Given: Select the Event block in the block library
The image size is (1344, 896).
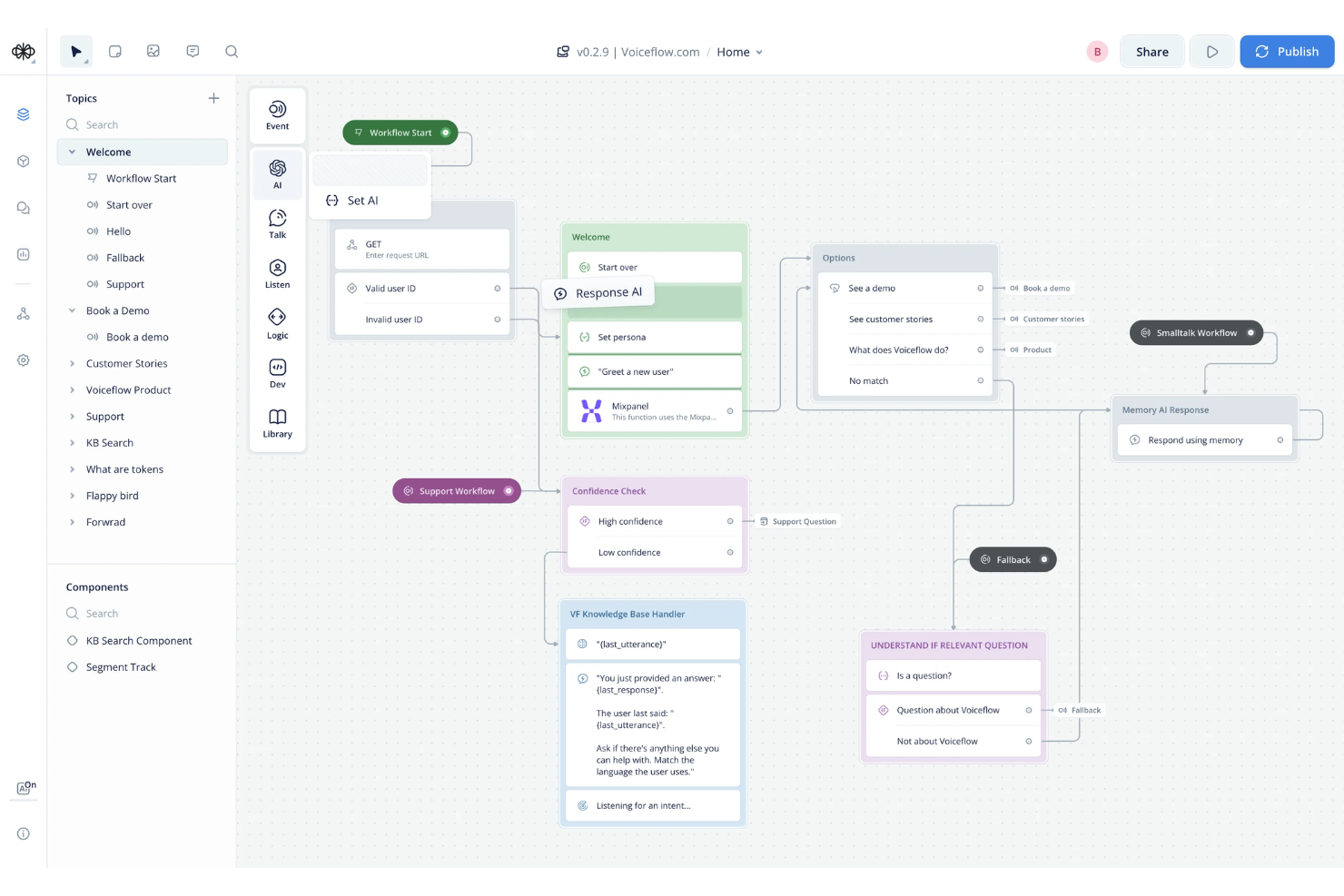Looking at the screenshot, I should click(x=277, y=113).
